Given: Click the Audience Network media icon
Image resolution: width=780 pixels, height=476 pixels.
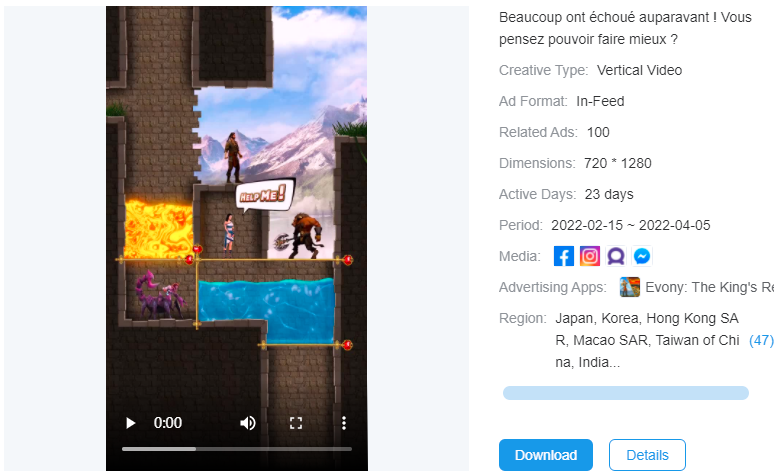Looking at the screenshot, I should pos(617,257).
